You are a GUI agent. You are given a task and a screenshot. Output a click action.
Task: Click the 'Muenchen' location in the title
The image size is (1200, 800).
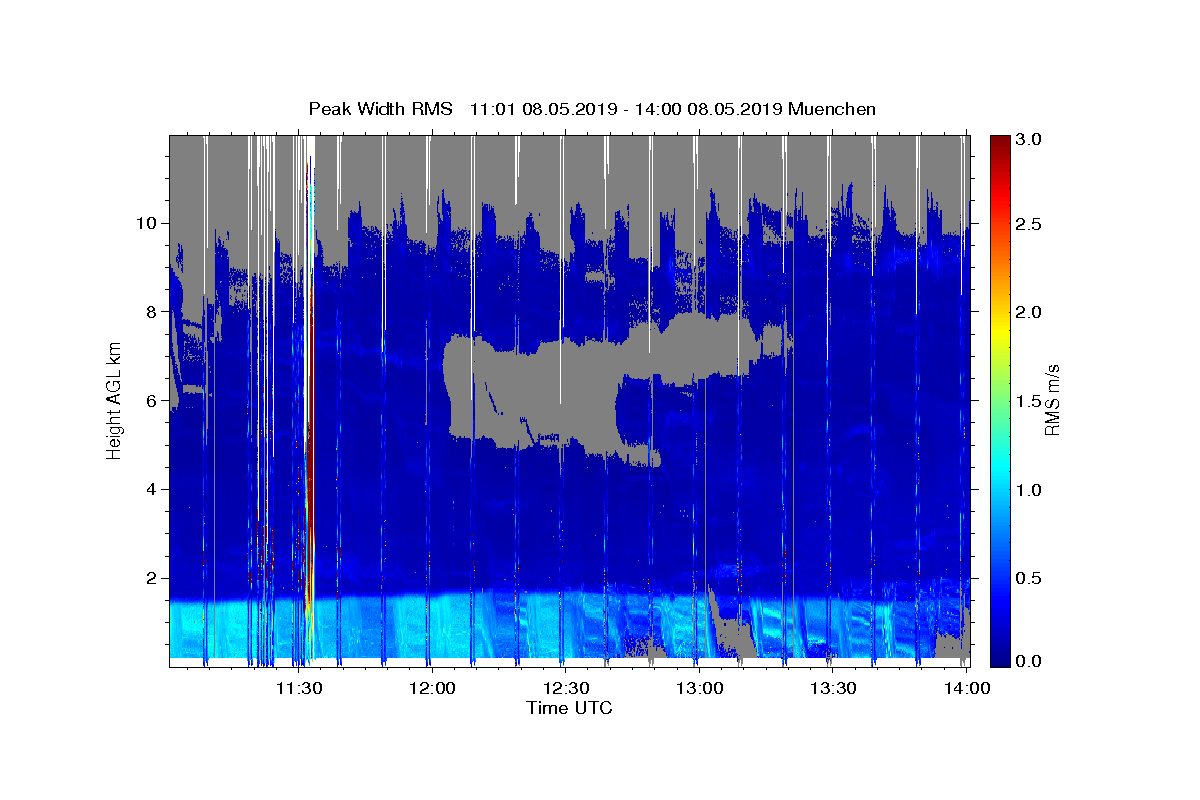(x=832, y=109)
